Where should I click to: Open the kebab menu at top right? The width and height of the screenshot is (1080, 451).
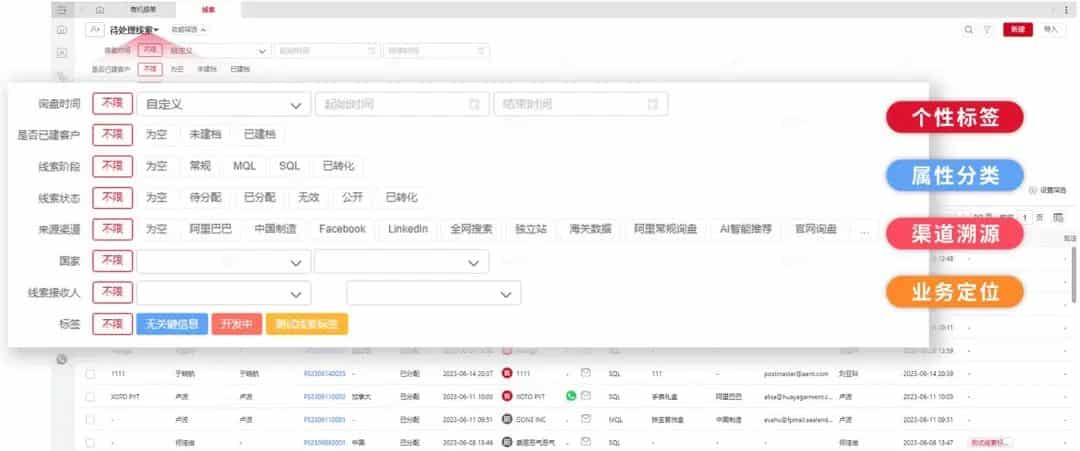point(1066,9)
